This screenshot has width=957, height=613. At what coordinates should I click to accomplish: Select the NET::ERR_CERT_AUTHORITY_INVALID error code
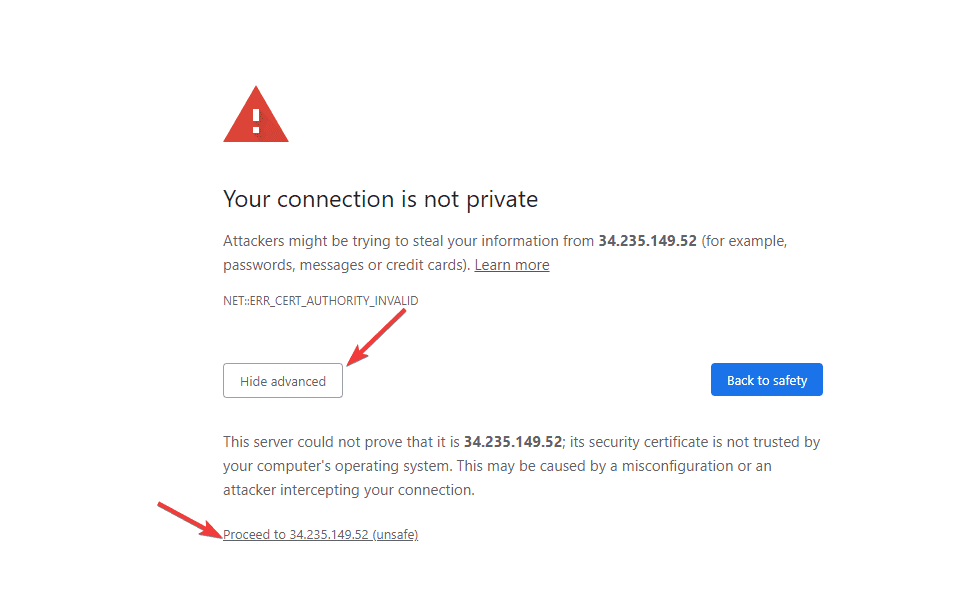pos(320,300)
